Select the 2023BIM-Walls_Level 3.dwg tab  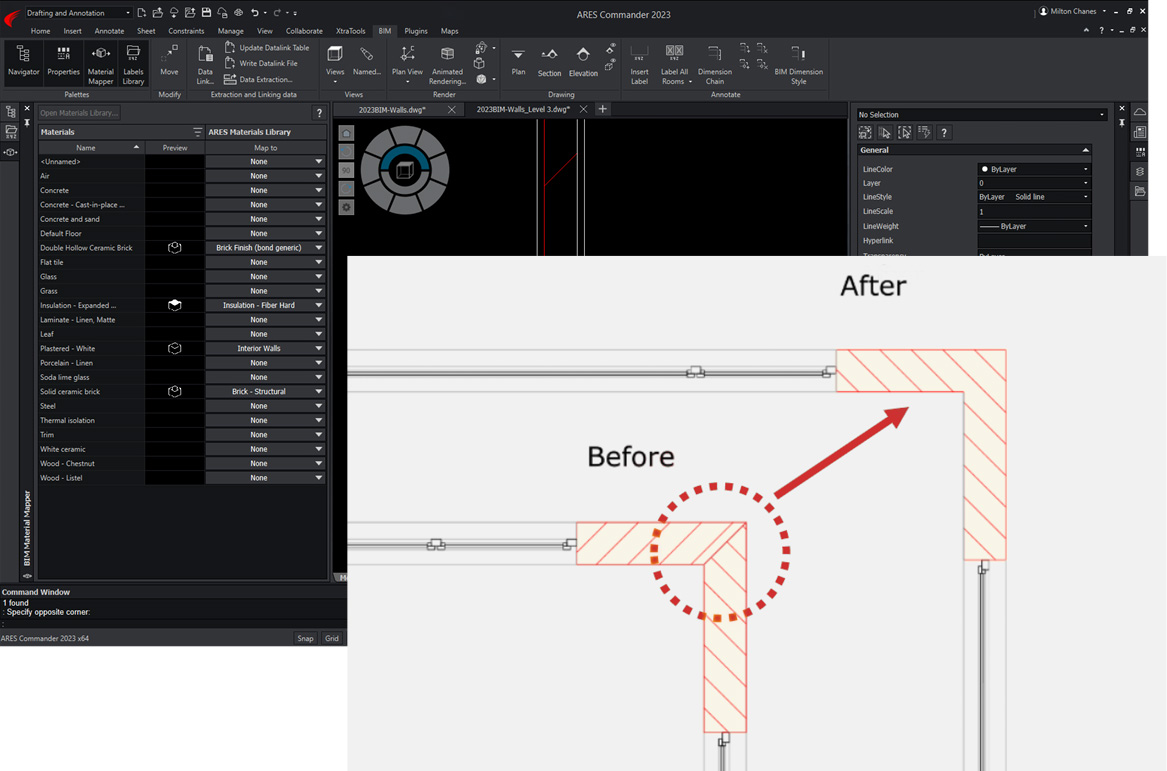click(x=523, y=109)
